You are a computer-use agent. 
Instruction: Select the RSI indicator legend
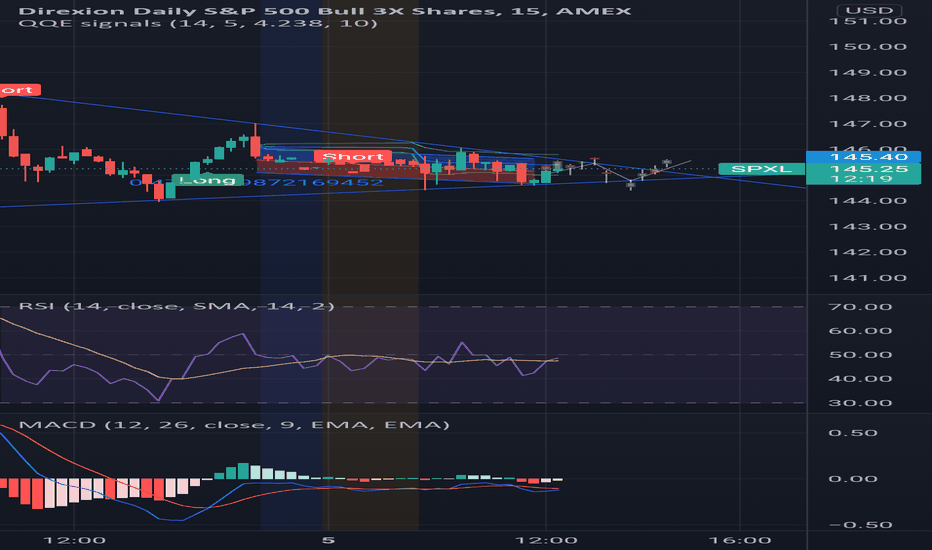tap(177, 306)
